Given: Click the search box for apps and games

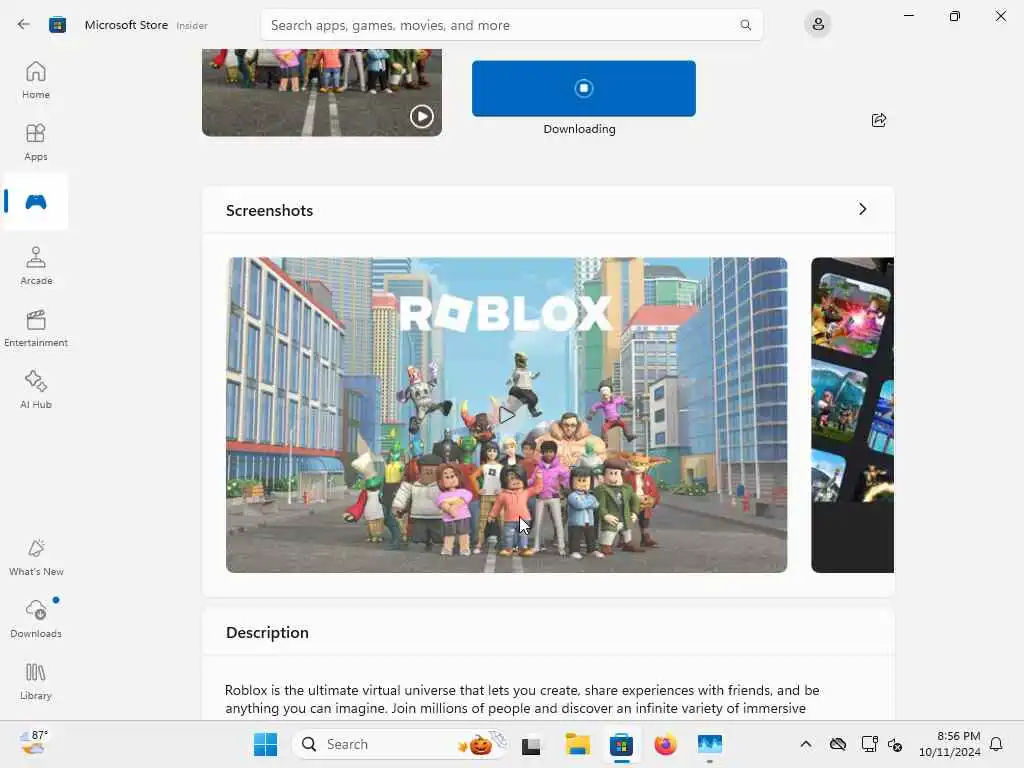Looking at the screenshot, I should point(511,25).
